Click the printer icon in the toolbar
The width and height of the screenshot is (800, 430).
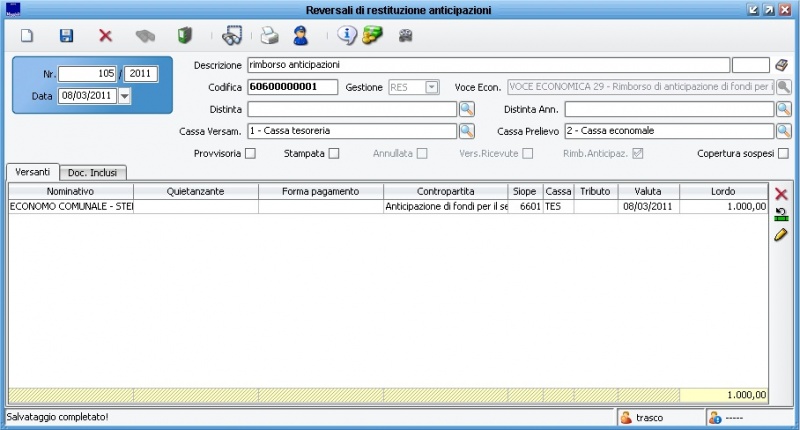pyautogui.click(x=269, y=36)
